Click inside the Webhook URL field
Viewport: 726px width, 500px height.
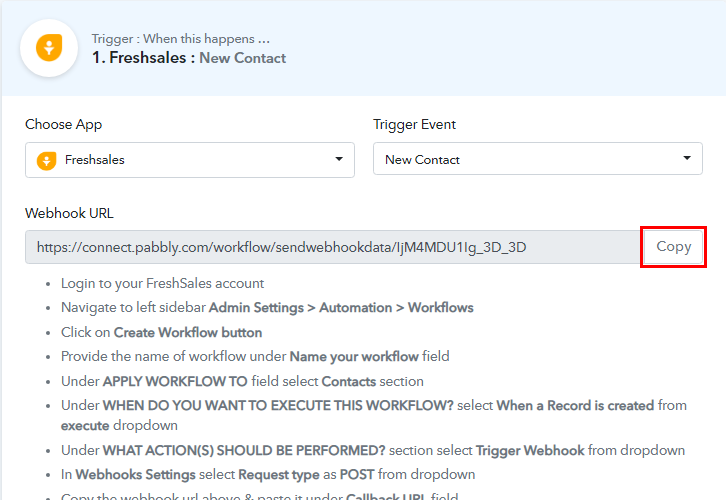click(x=330, y=247)
